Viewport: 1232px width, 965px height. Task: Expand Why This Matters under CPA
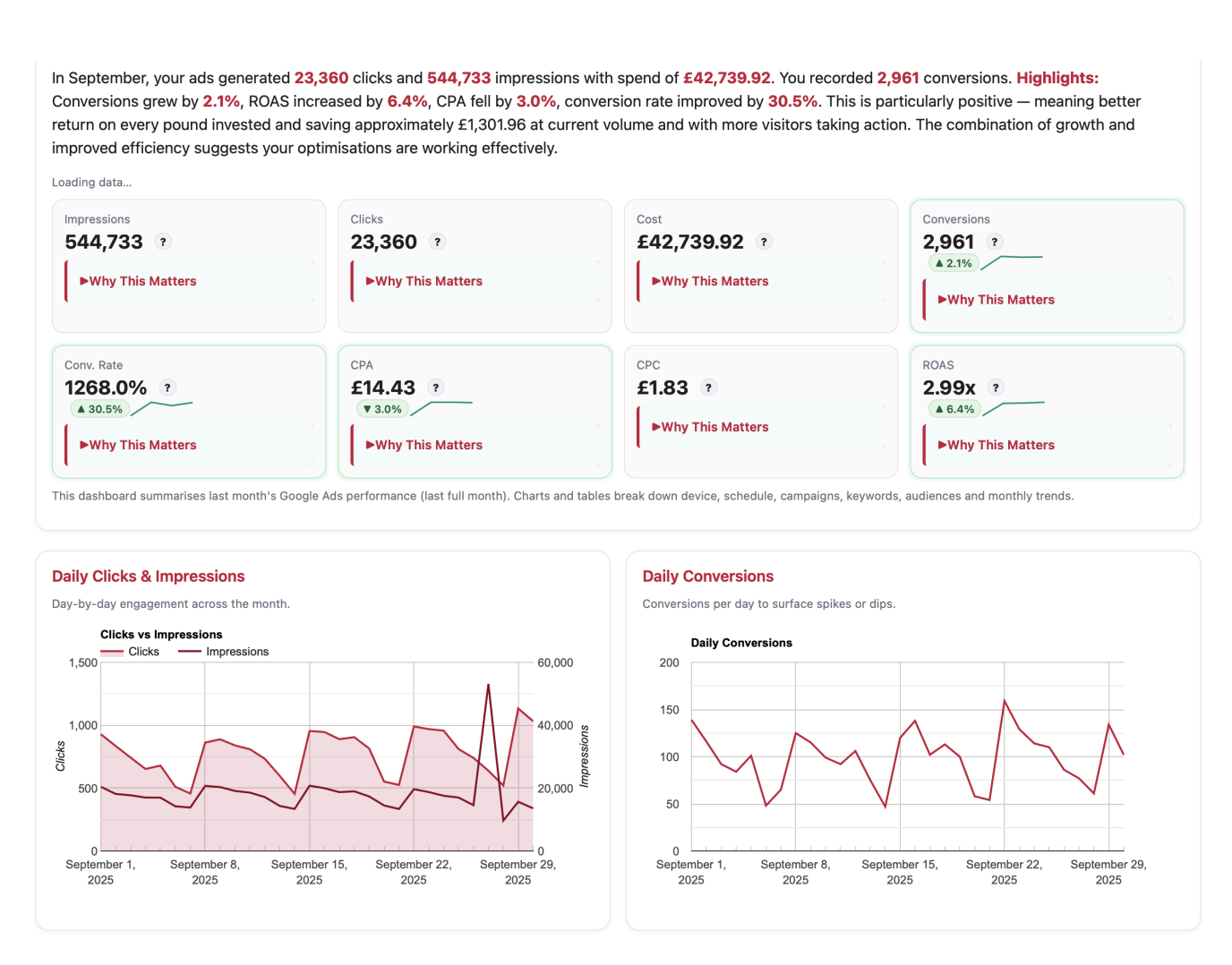(427, 445)
